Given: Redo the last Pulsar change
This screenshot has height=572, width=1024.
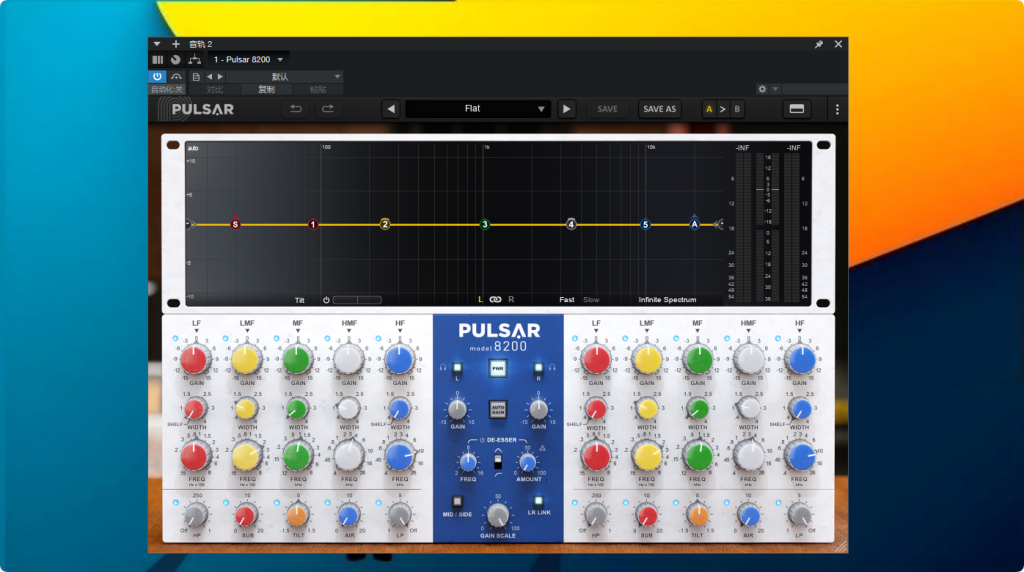Looking at the screenshot, I should 328,109.
